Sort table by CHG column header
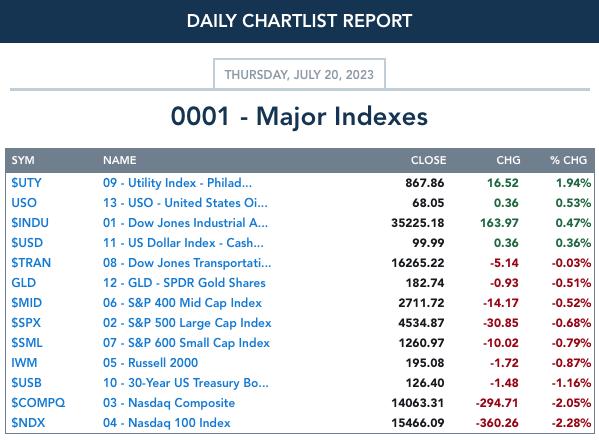599x440 pixels. point(508,160)
